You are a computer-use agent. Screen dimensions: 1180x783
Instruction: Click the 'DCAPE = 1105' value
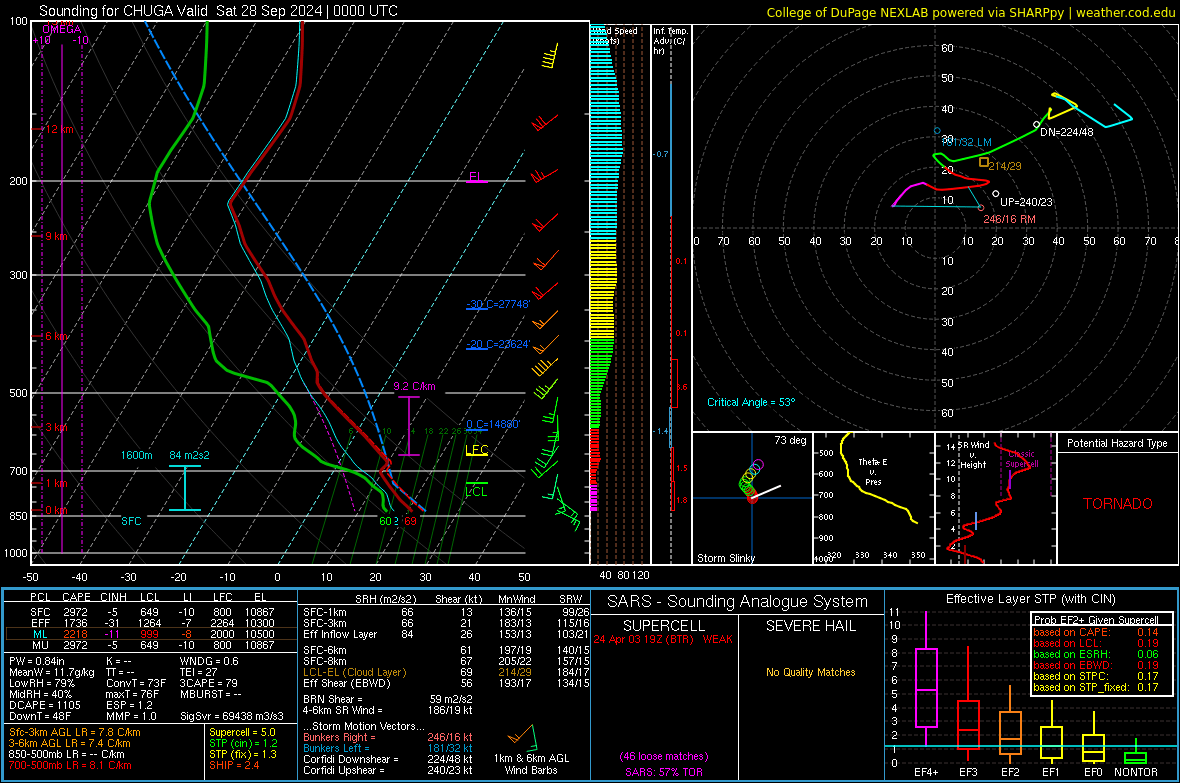(x=44, y=705)
